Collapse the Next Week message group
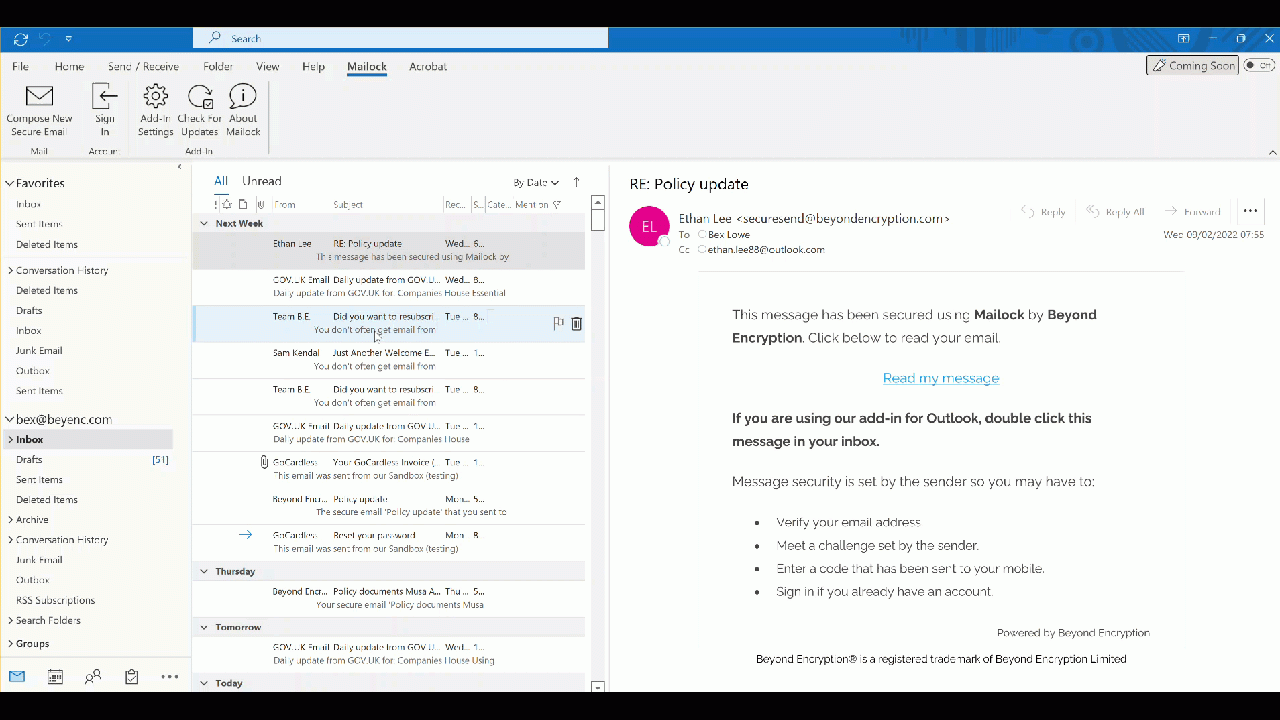The height and width of the screenshot is (720, 1280). tap(204, 224)
